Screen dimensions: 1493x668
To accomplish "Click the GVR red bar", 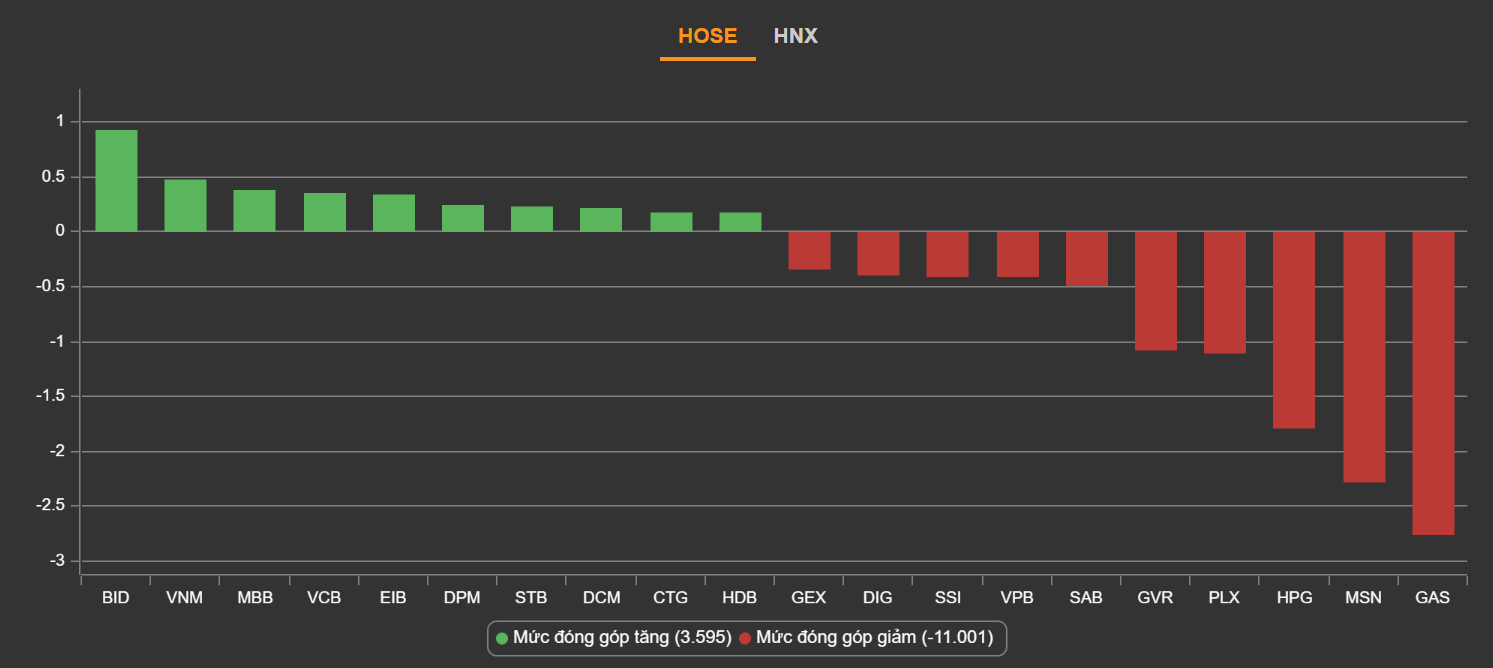I will point(1155,291).
